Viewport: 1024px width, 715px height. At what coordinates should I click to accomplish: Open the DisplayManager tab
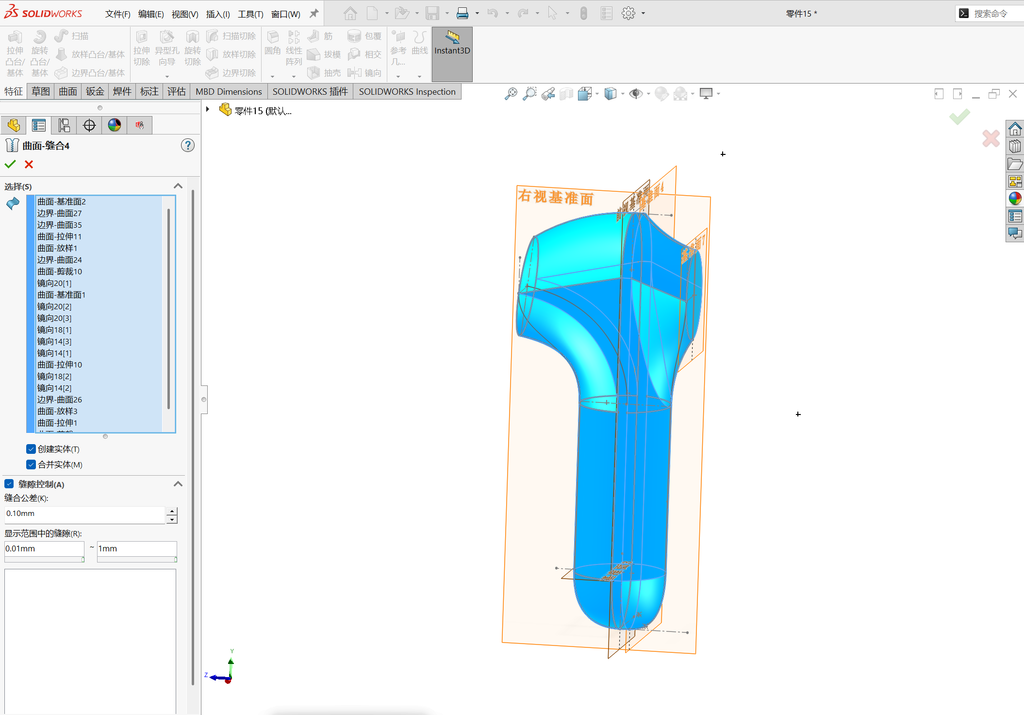pos(114,125)
